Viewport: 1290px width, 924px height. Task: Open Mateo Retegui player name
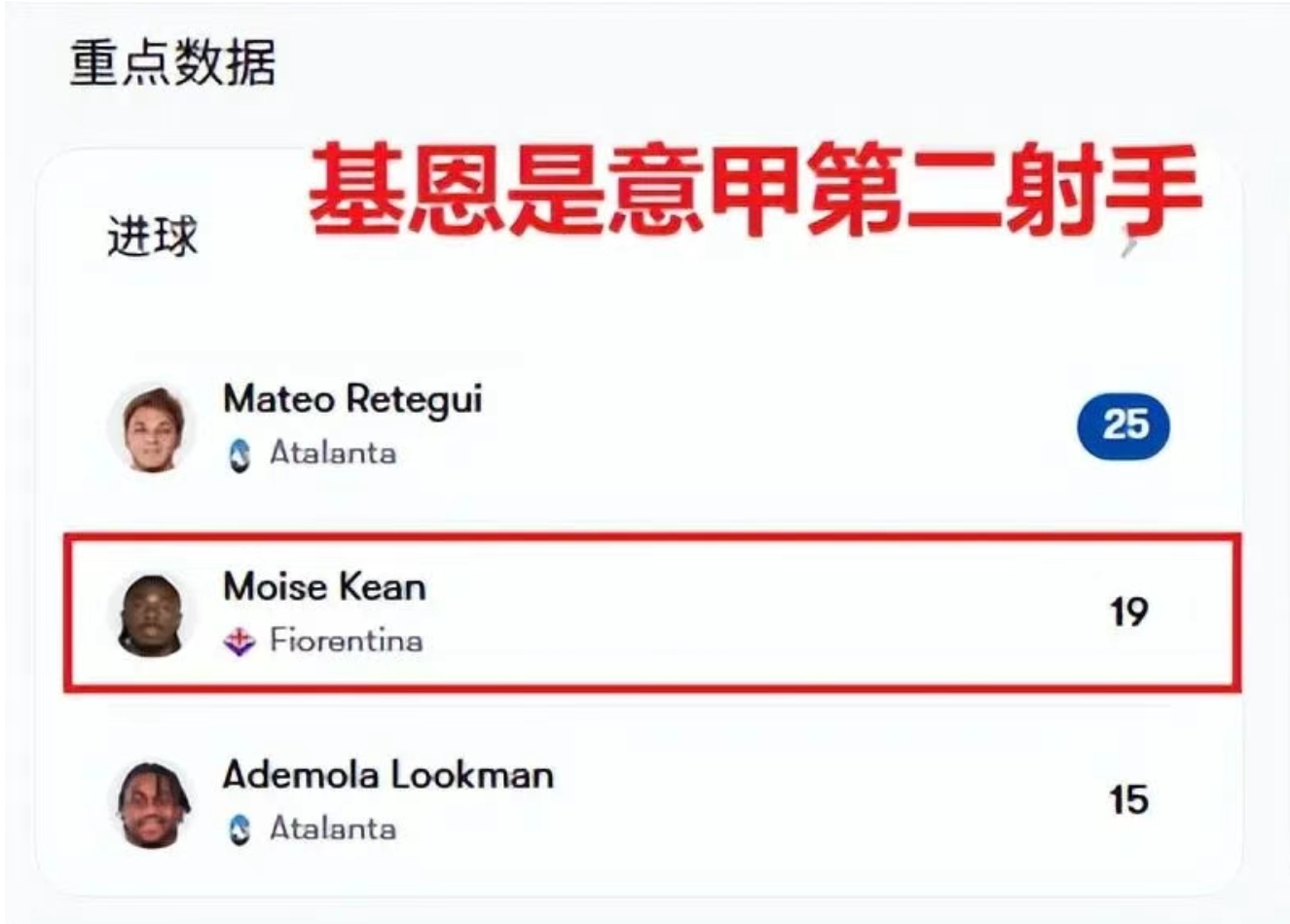tap(352, 399)
